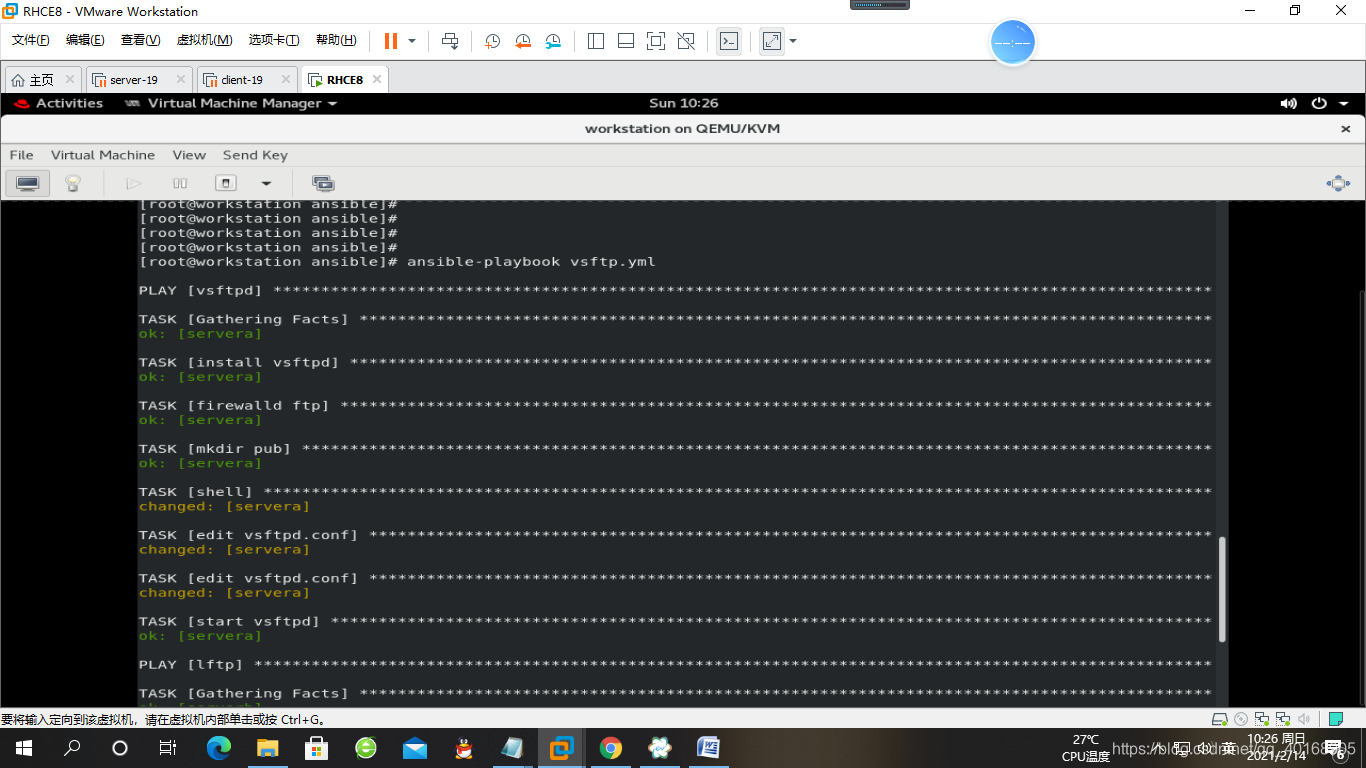Open the Virtual Machine menu in virt-manager
The width and height of the screenshot is (1366, 768).
(103, 155)
